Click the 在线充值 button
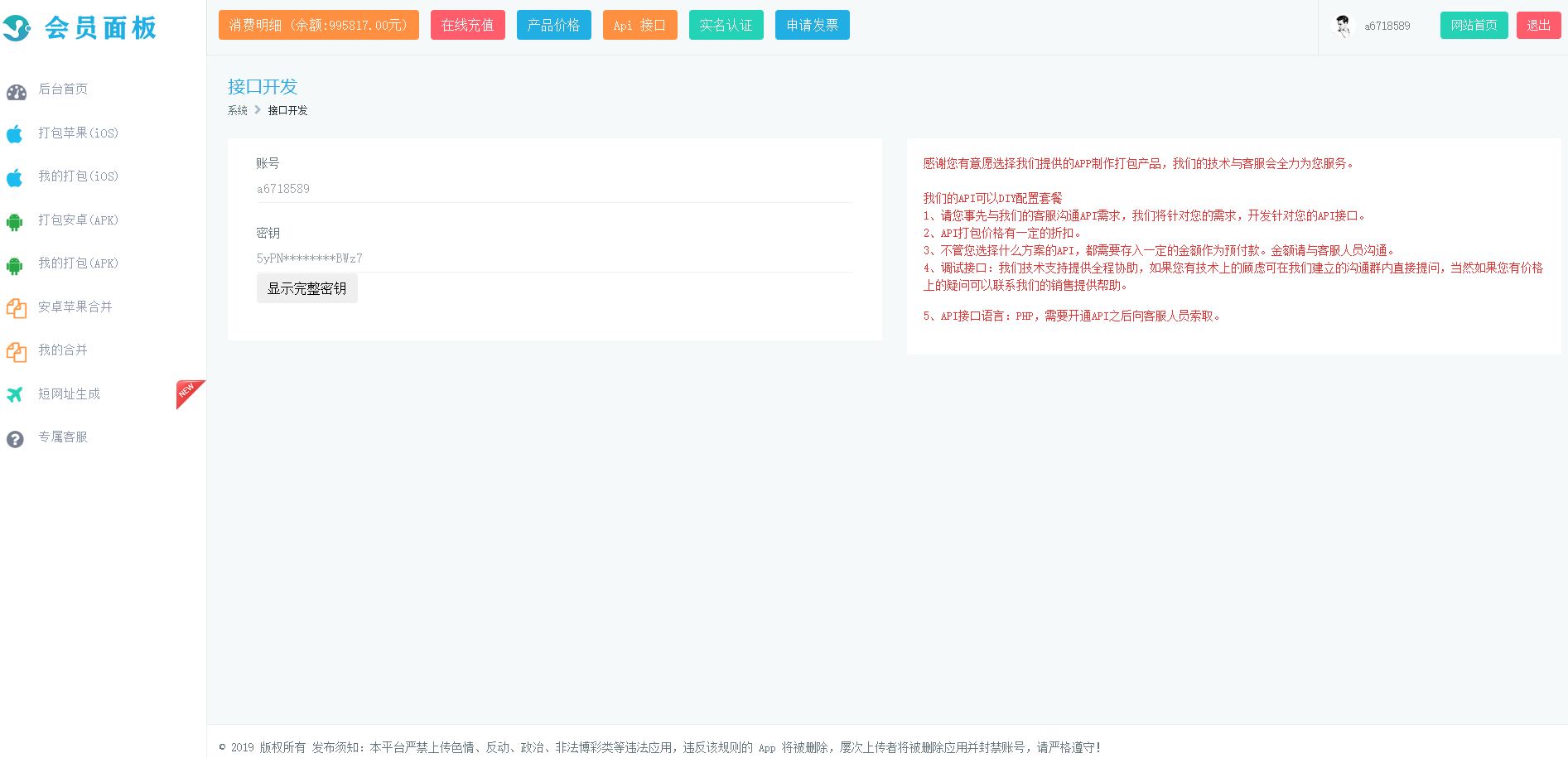The height and width of the screenshot is (758, 1568). click(x=468, y=25)
